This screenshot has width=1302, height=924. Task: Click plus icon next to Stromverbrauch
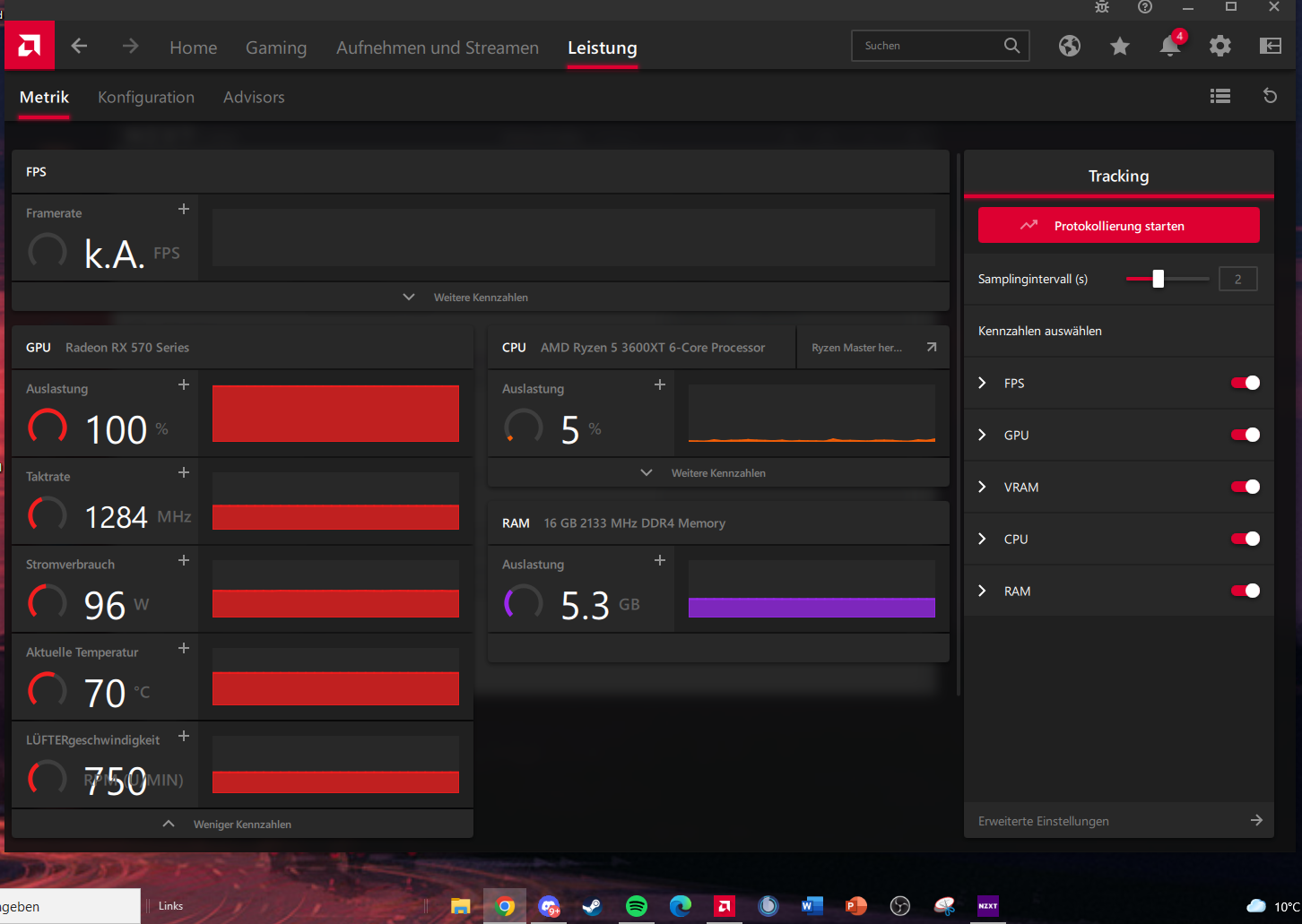pos(184,560)
